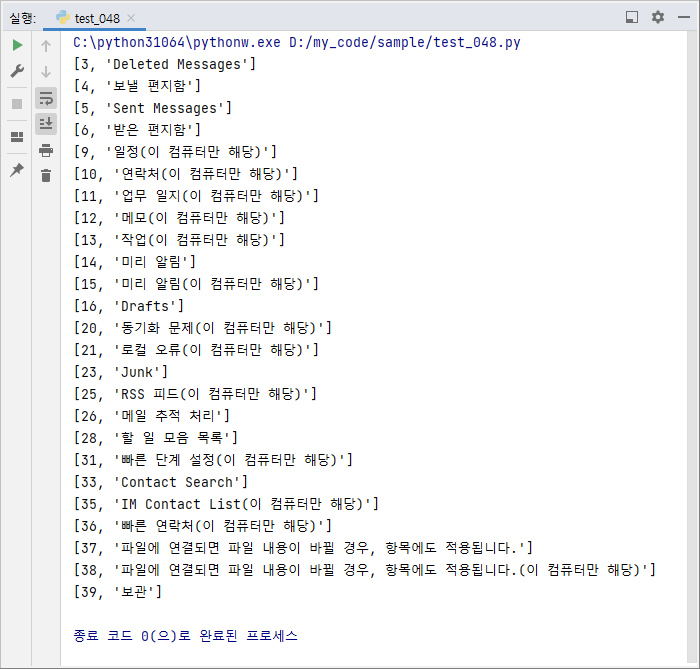700x669 pixels.
Task: Open run configuration wrench icon
Action: 17,71
